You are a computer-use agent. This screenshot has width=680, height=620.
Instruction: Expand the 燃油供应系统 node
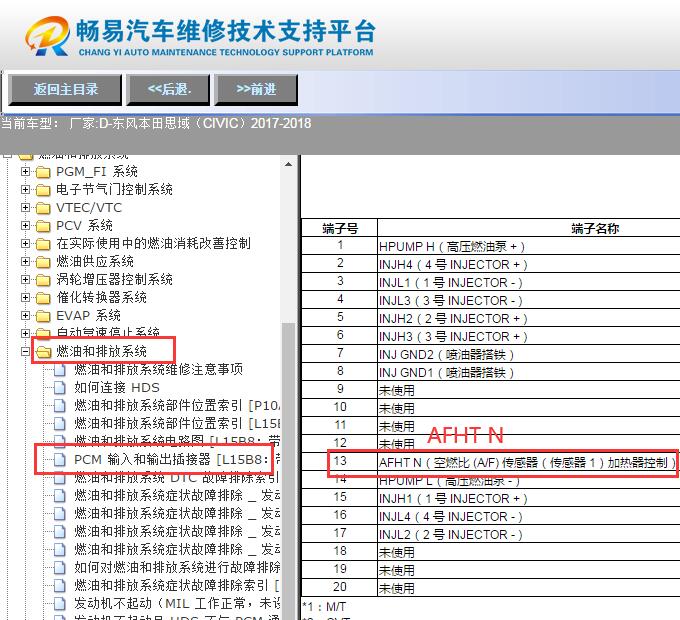coord(26,261)
